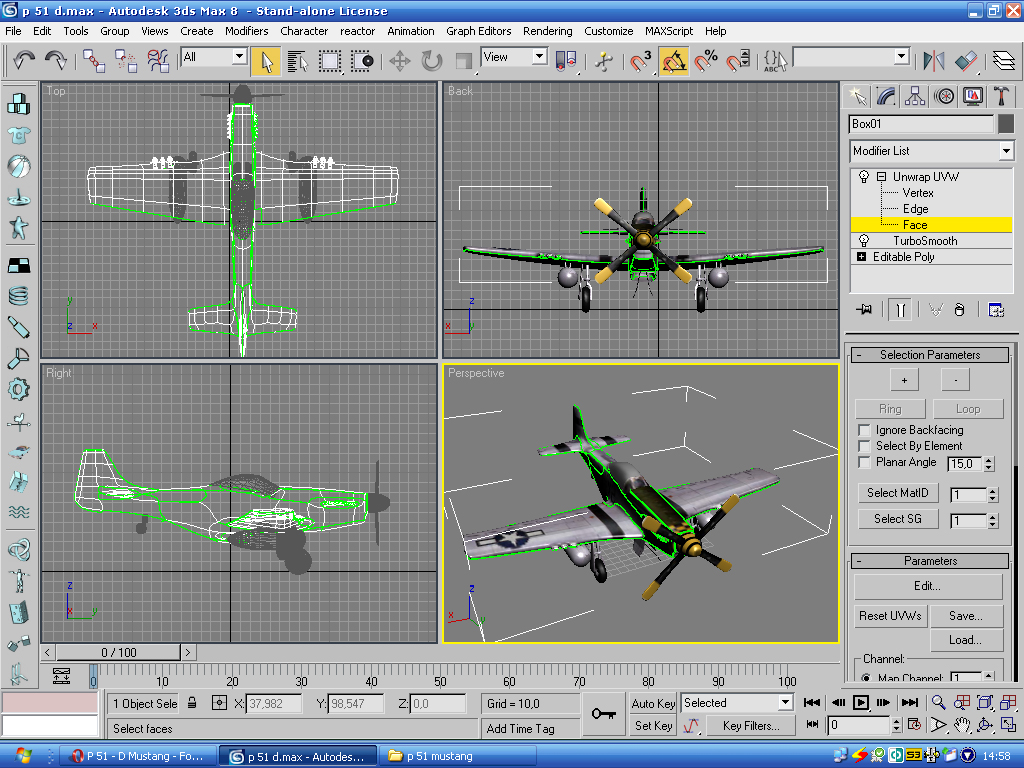Click the Go to End button

pyautogui.click(x=910, y=703)
